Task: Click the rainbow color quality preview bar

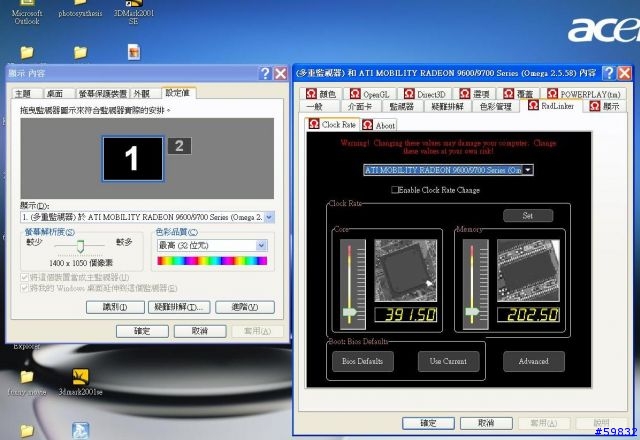Action: point(212,261)
